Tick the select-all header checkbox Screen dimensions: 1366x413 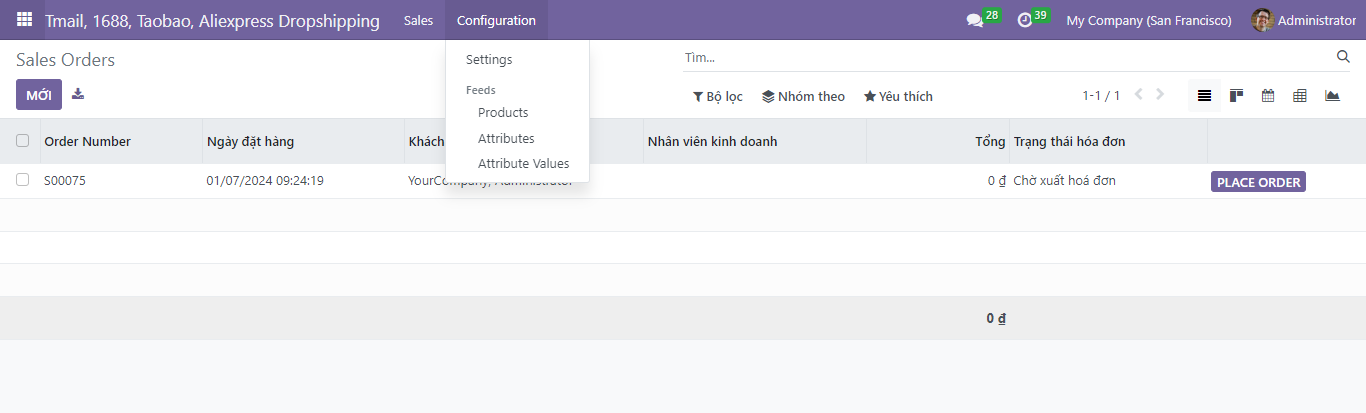click(x=22, y=141)
